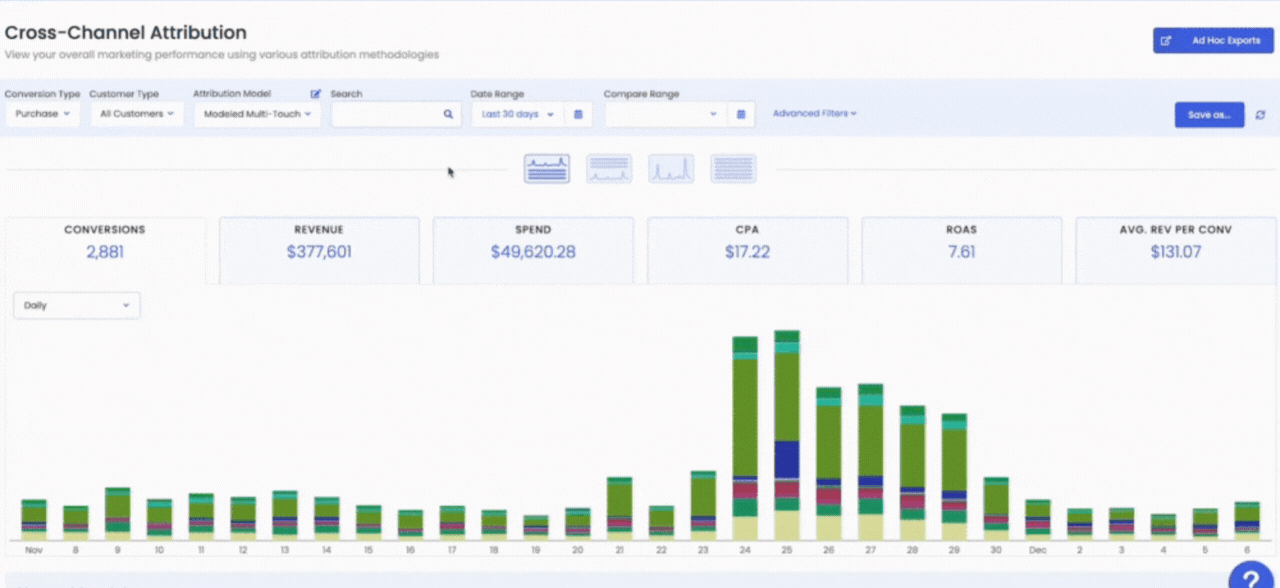
Task: Select the table-above-chart layout icon
Action: click(x=609, y=169)
